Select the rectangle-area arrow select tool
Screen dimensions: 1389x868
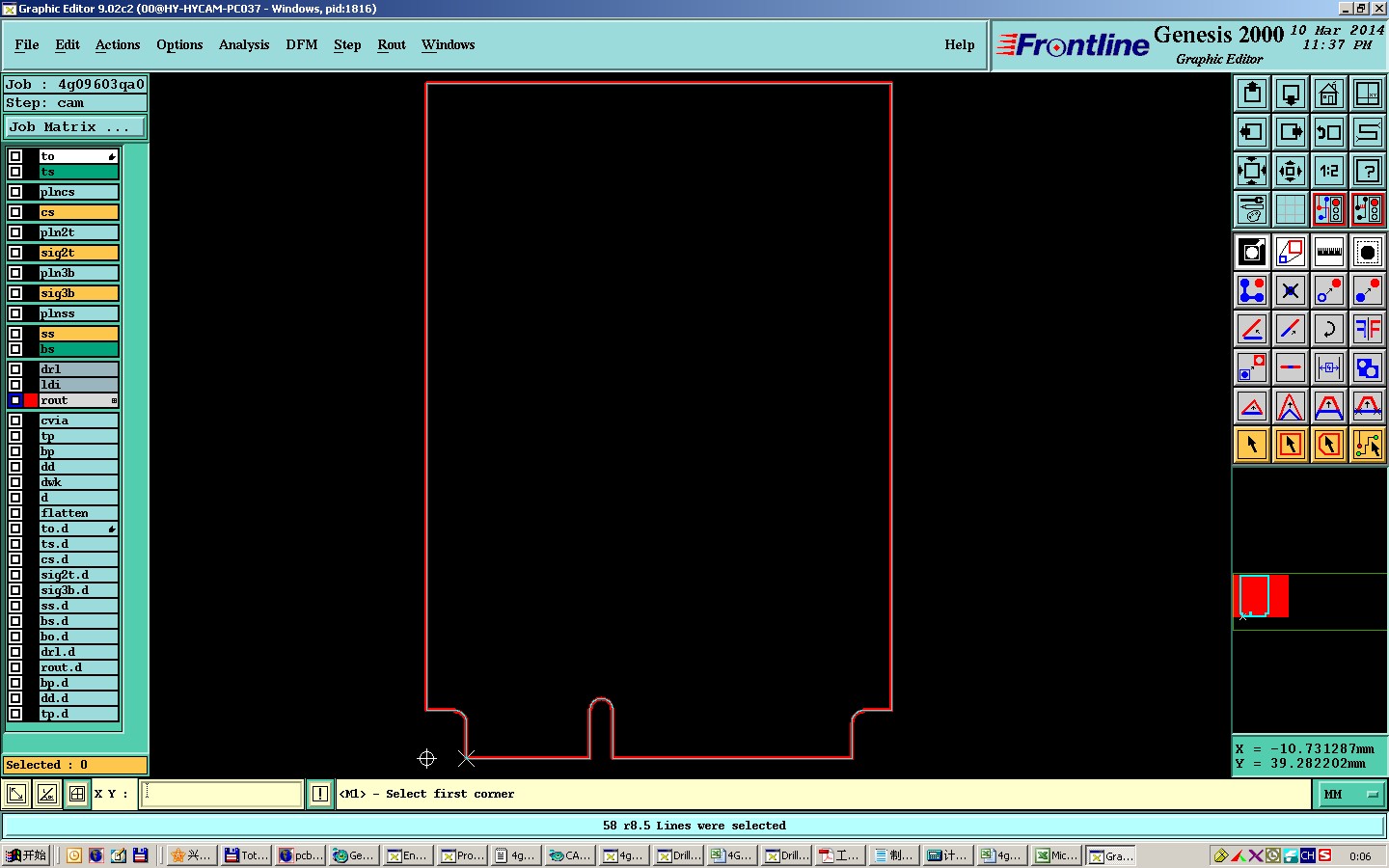(x=1291, y=445)
